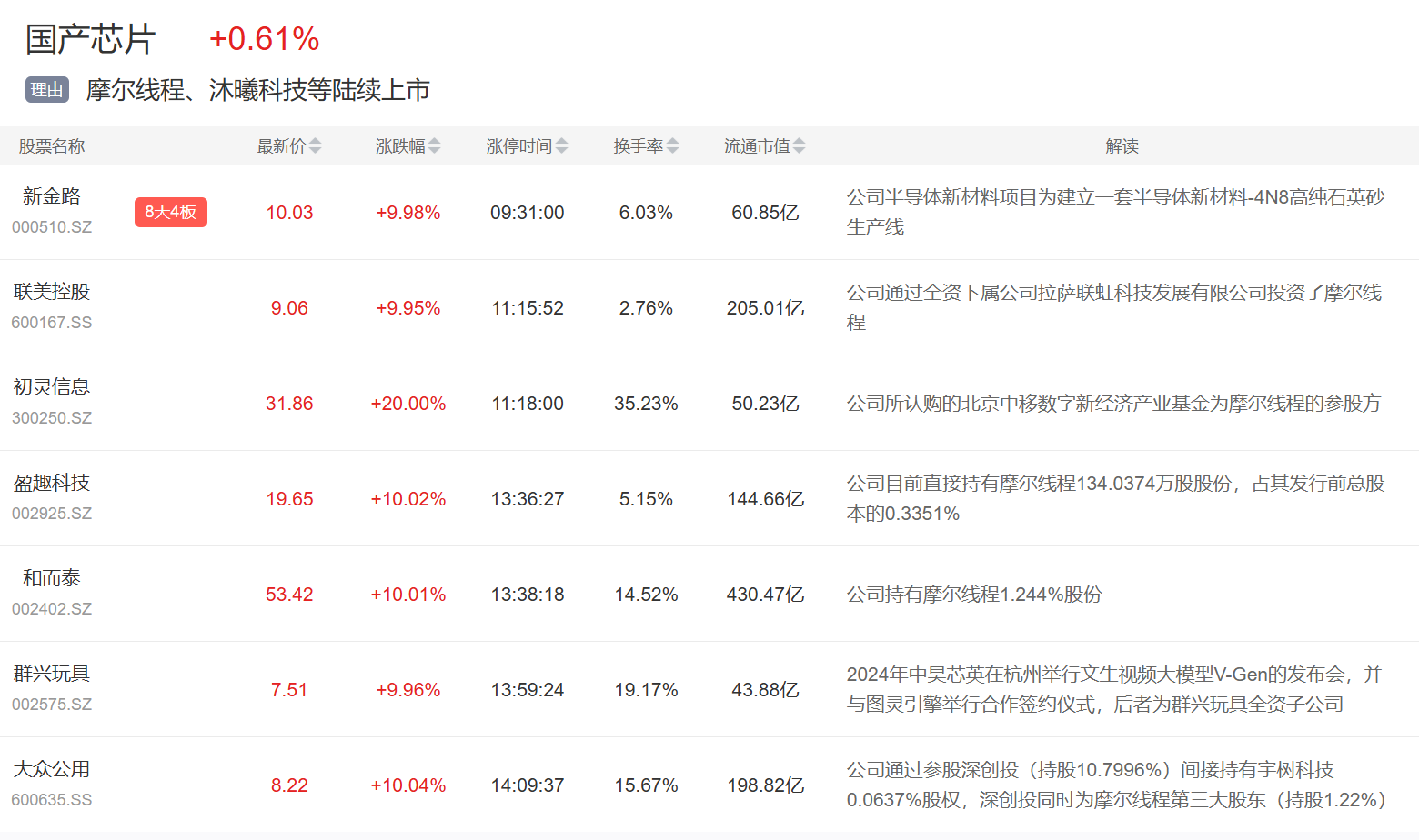Click the +20.00% gain value
Viewport: 1419px width, 840px height.
(408, 404)
